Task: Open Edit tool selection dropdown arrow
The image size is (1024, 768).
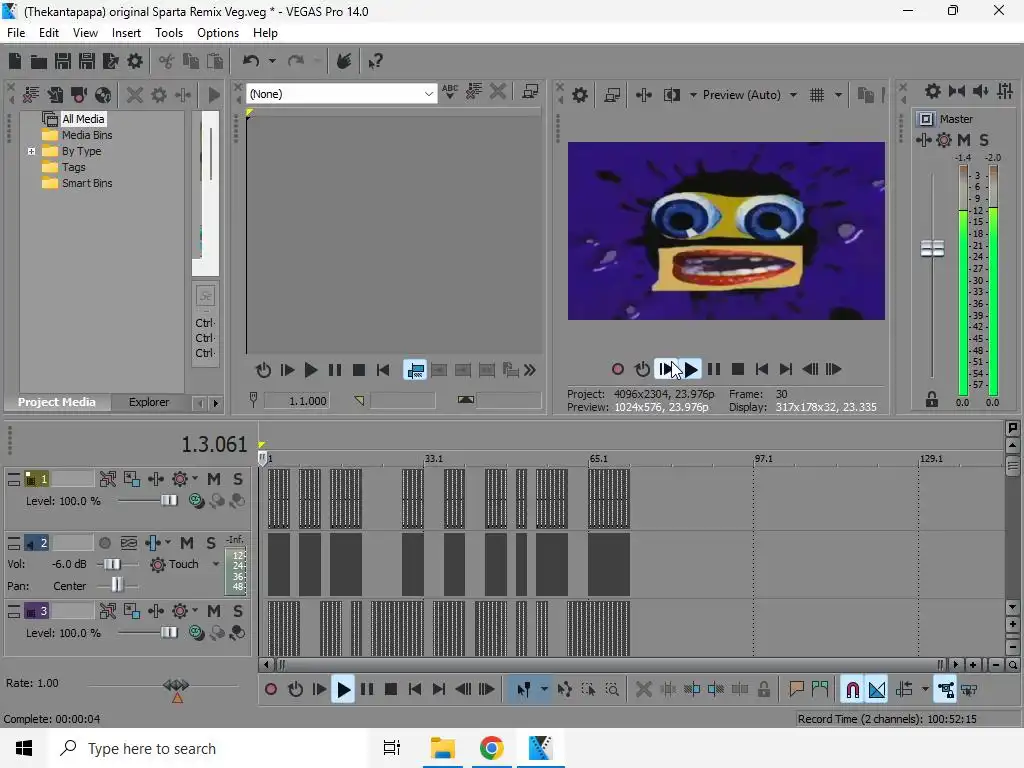Action: 544,689
